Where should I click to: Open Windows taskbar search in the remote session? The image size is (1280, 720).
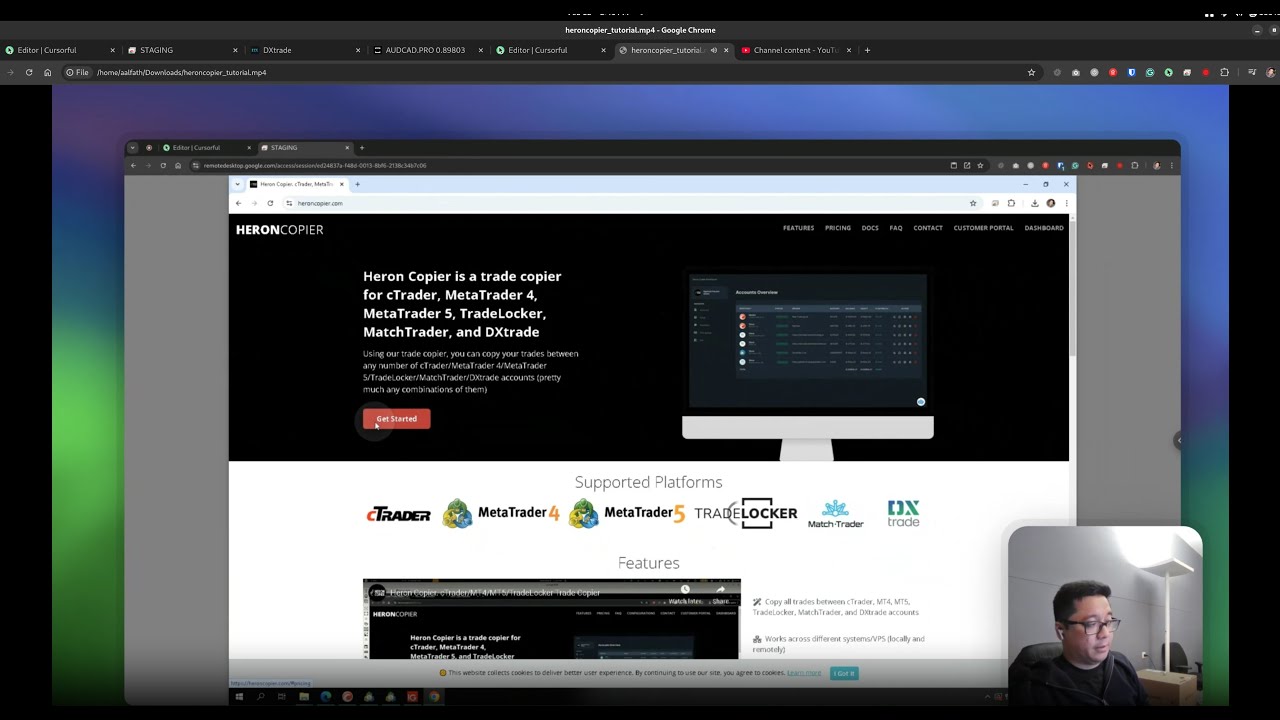260,697
